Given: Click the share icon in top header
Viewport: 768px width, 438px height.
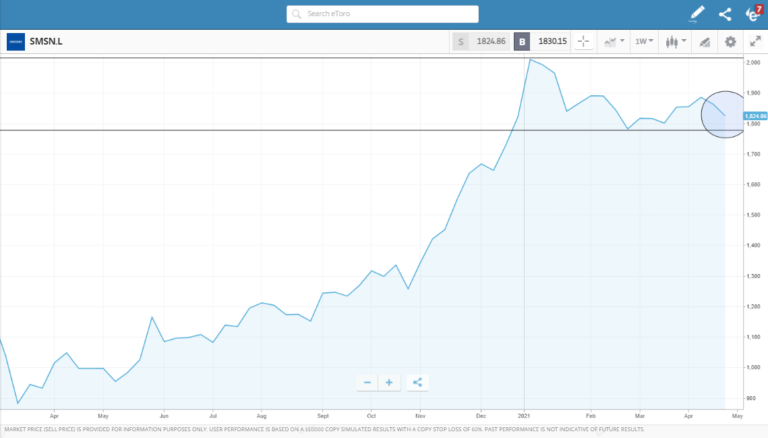Looking at the screenshot, I should click(725, 14).
